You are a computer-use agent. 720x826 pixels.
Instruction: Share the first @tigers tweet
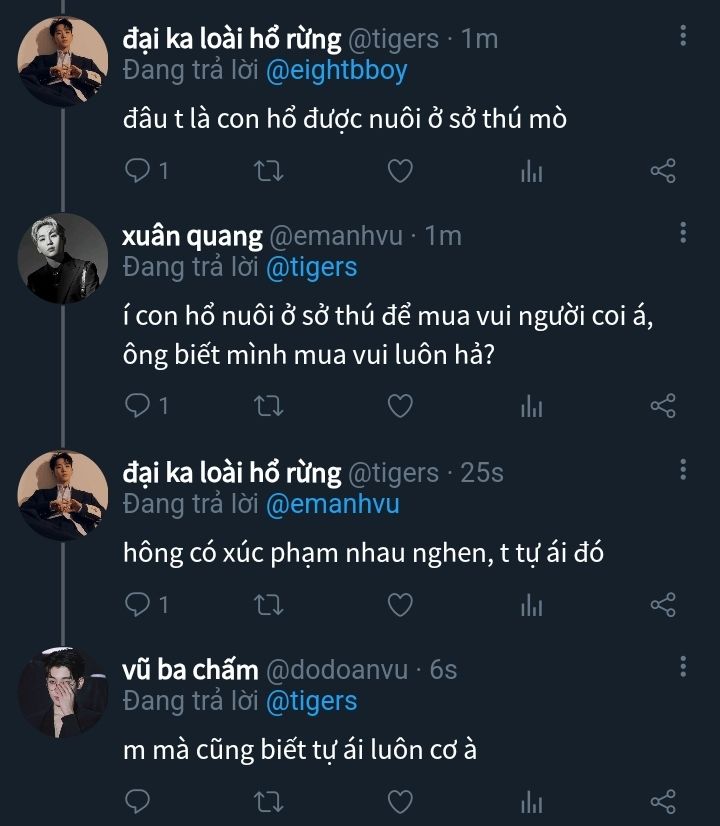tap(663, 172)
